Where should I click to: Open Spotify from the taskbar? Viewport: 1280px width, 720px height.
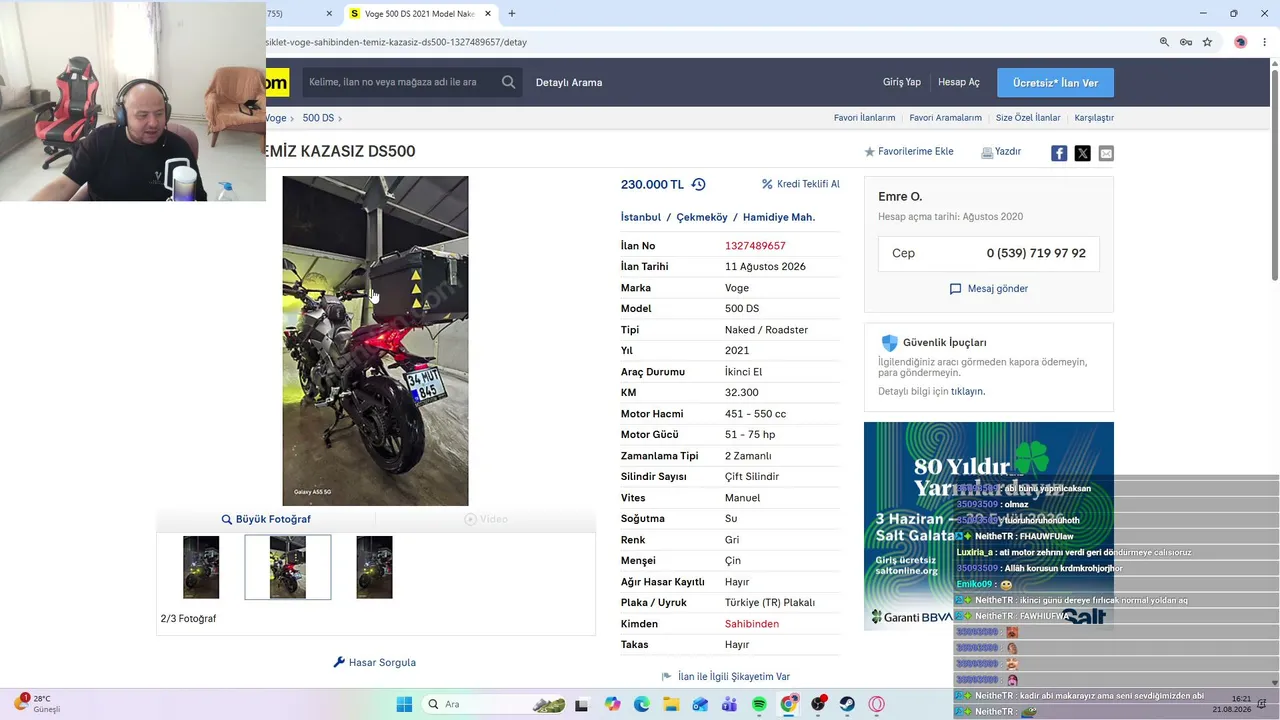tap(759, 704)
